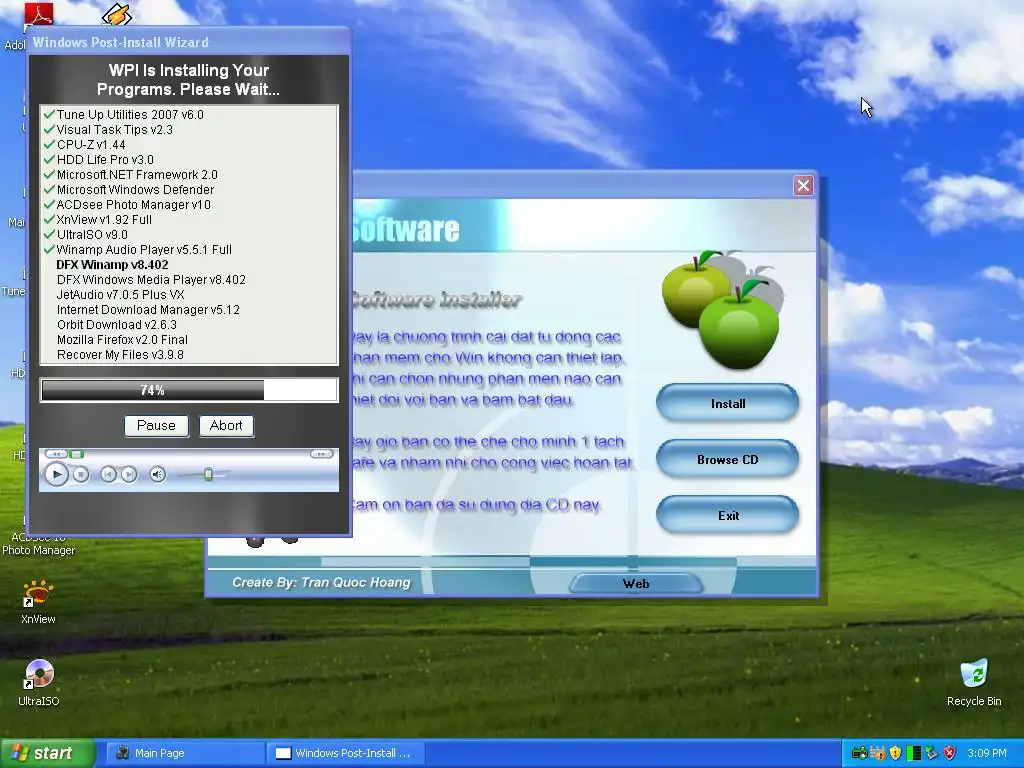Click the green CPU meter tray icon
This screenshot has width=1024, height=768.
[914, 753]
